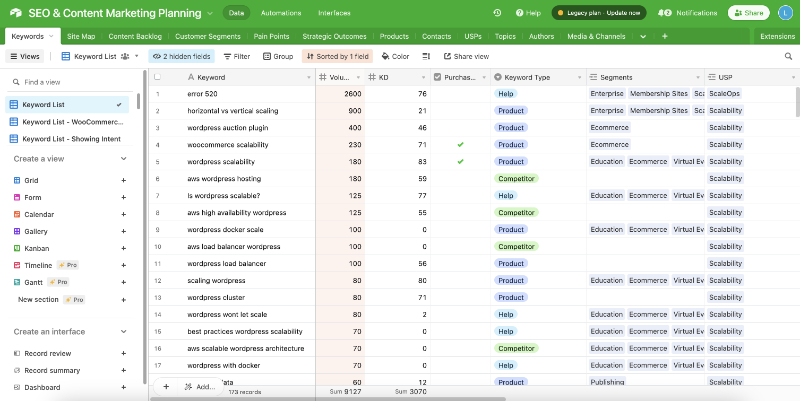Add a Gantt view plus icon
800x401 pixels.
(x=123, y=282)
